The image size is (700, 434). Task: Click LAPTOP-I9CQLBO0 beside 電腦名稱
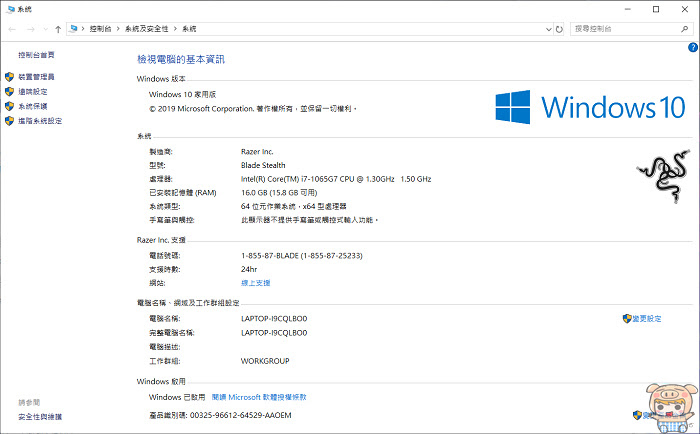[274, 319]
